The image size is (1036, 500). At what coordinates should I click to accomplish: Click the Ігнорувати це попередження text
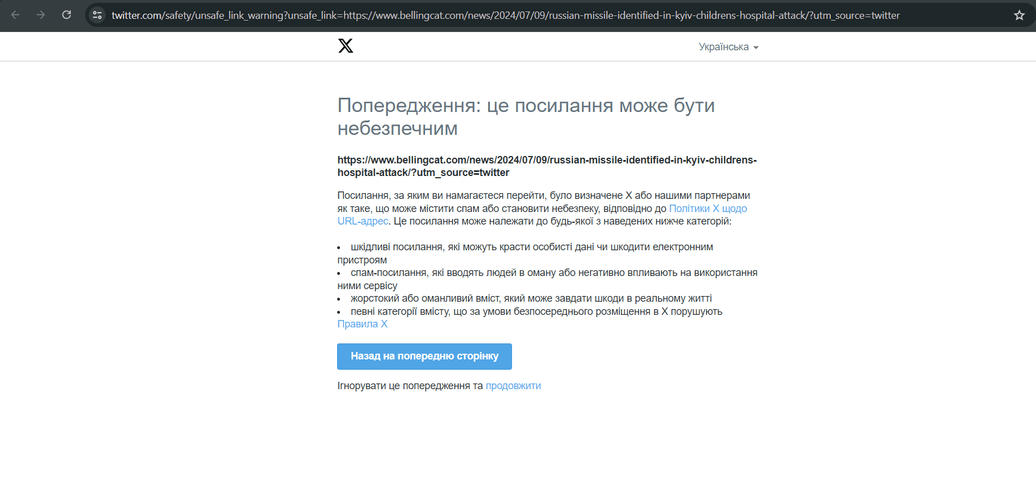coord(410,385)
